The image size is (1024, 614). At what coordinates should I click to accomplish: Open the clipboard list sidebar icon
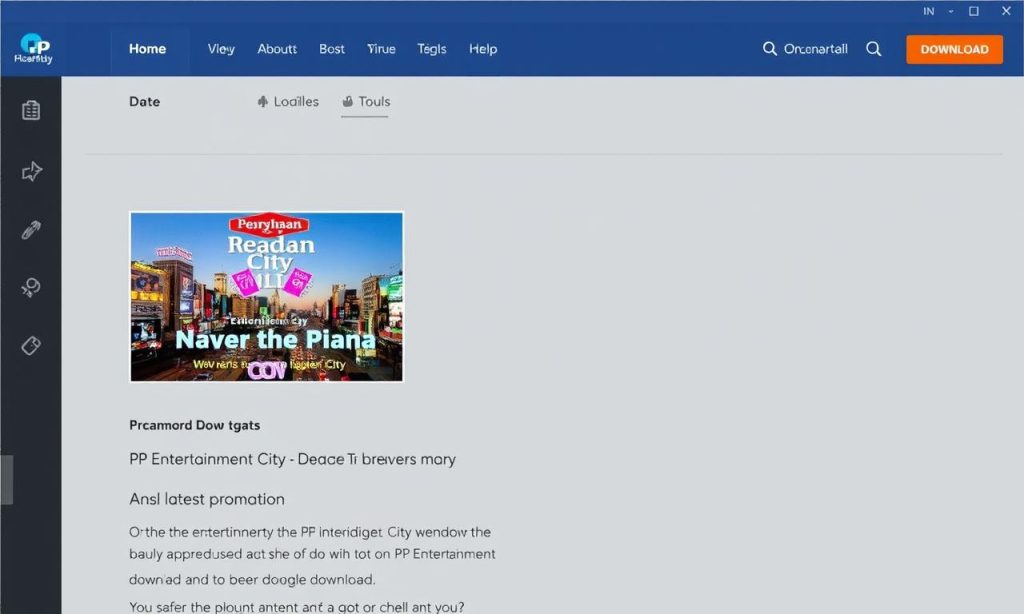coord(31,110)
